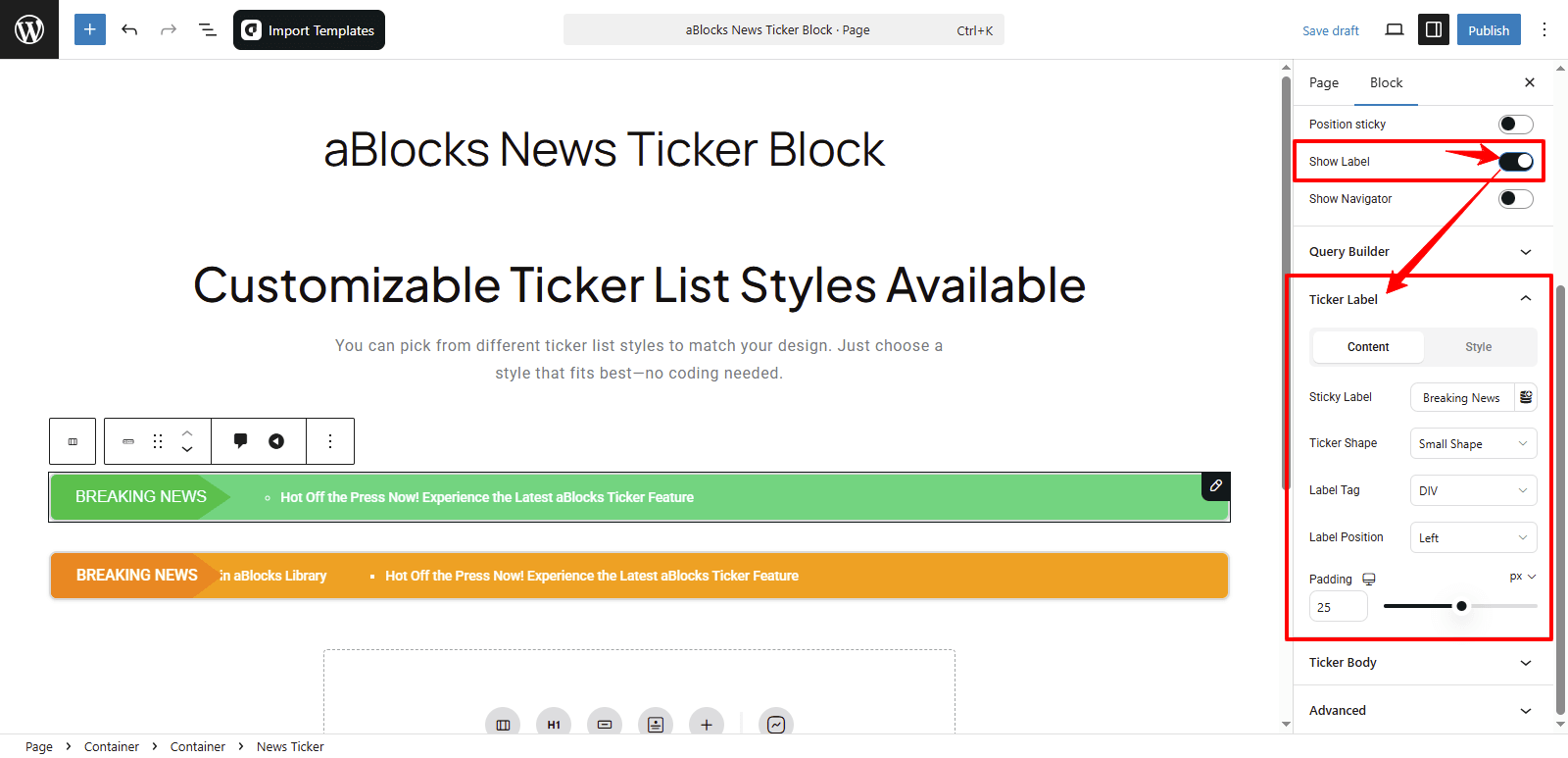Open the Label Position dropdown
Image resolution: width=1568 pixels, height=758 pixels.
(1473, 537)
